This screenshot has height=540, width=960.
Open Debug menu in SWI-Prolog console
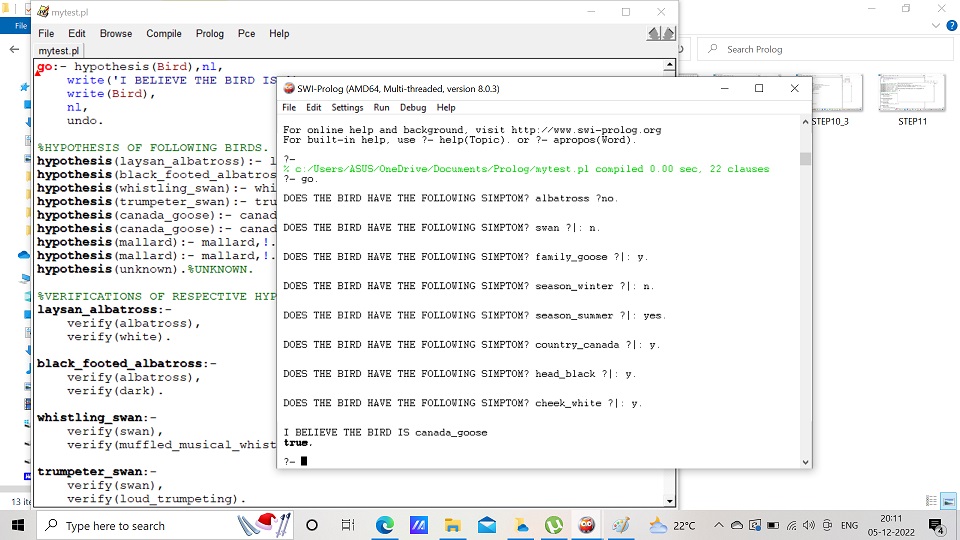[413, 108]
